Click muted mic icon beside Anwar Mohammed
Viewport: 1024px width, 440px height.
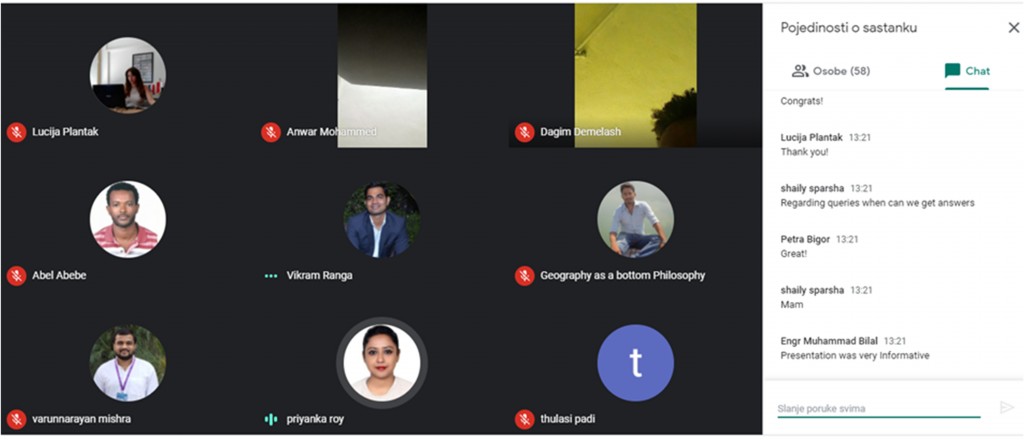pos(270,132)
